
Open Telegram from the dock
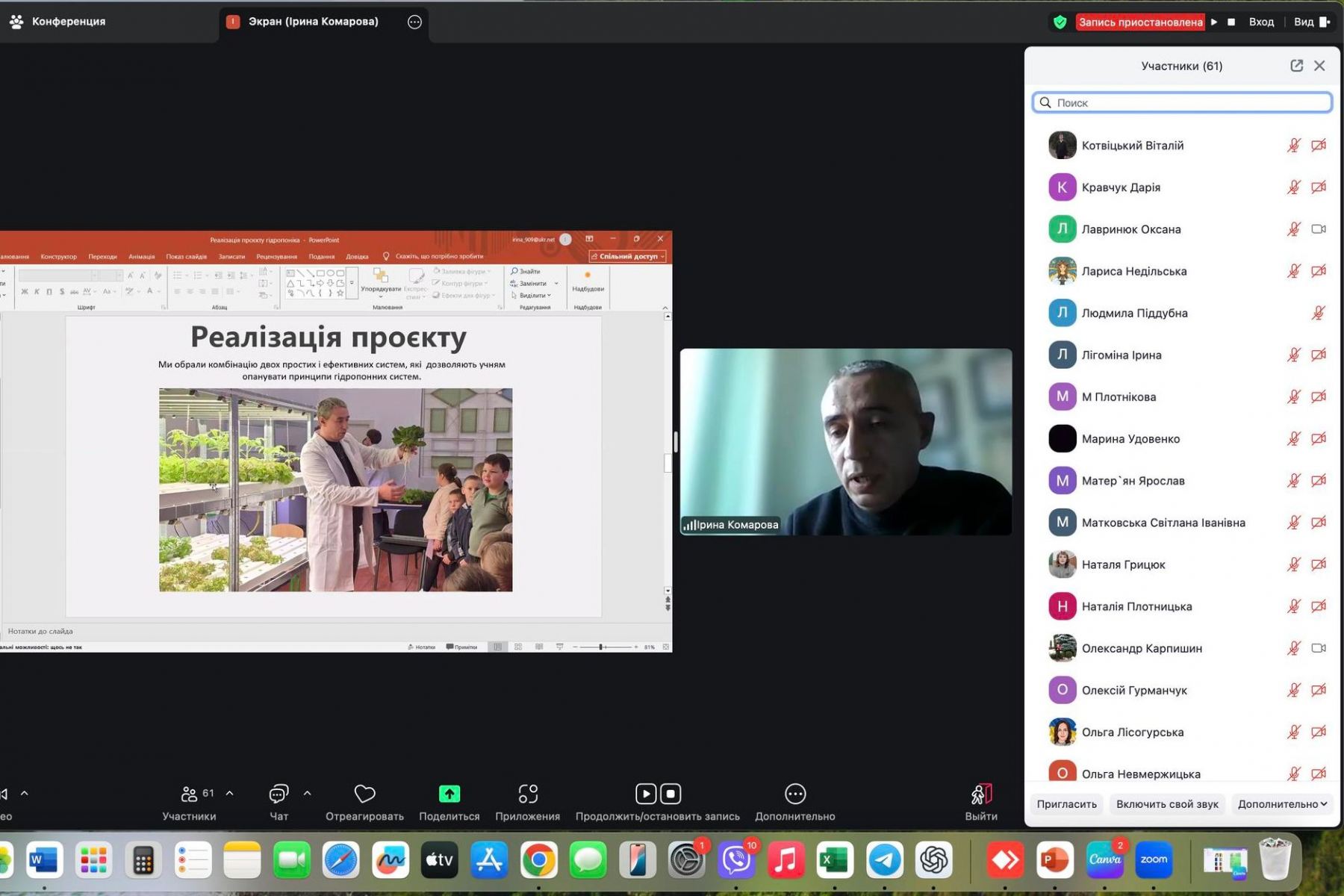tap(884, 861)
